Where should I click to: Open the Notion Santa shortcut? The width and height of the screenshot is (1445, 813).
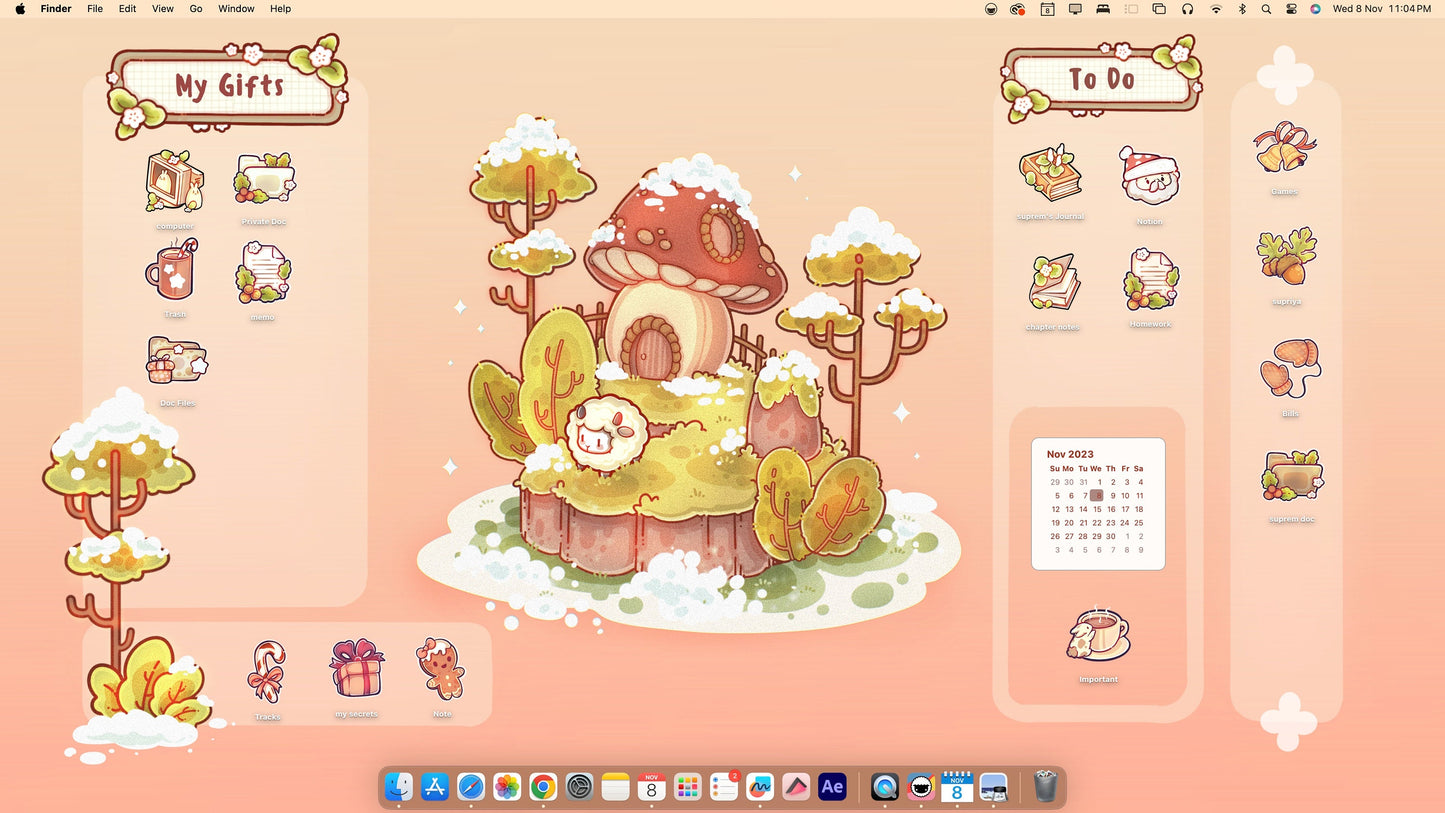click(x=1149, y=180)
